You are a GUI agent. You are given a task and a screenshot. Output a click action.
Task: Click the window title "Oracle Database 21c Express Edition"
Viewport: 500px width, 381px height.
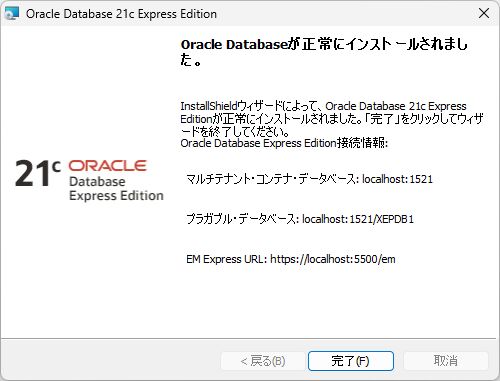click(x=121, y=14)
